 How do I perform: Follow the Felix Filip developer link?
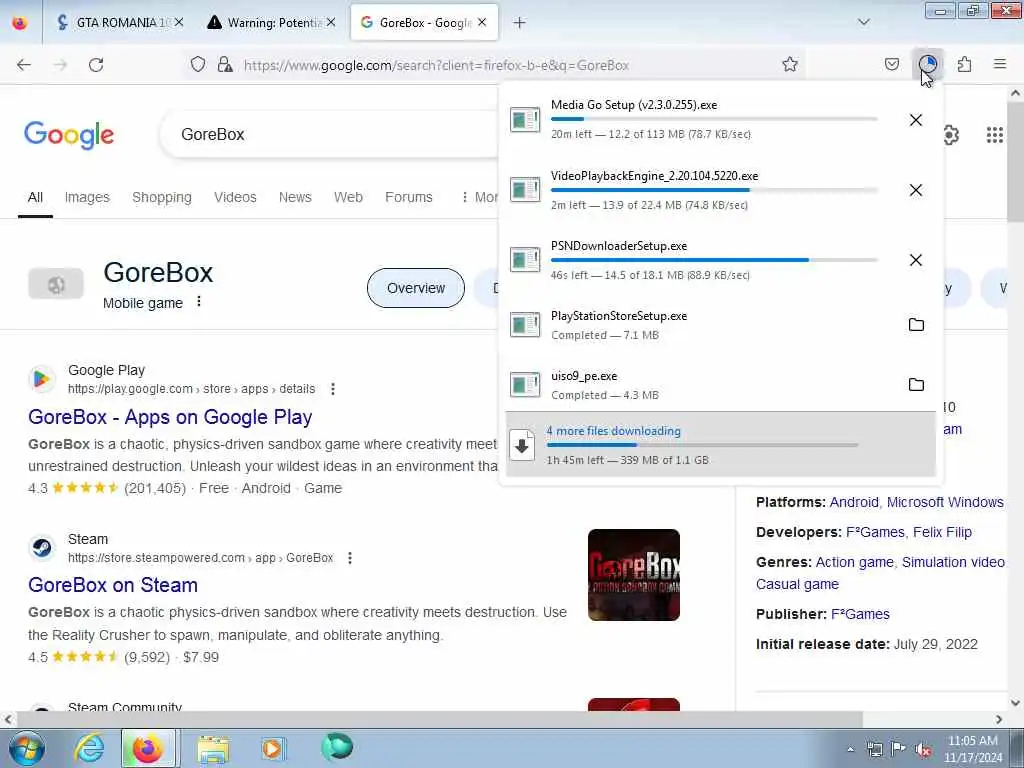[x=942, y=532]
